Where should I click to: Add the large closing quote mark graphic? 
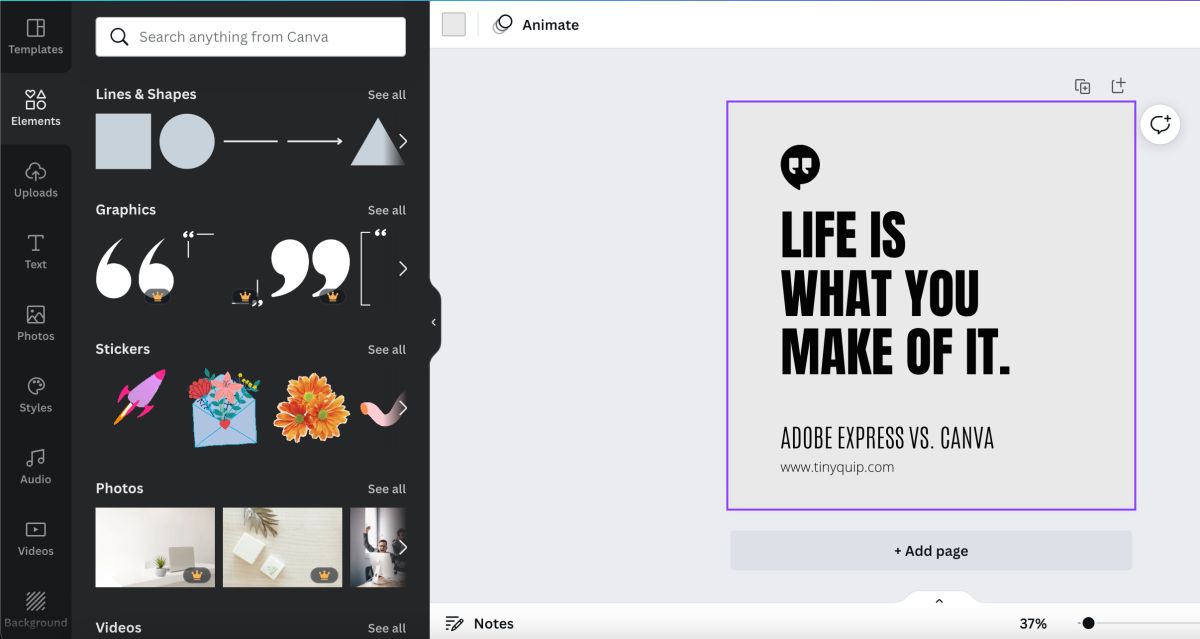(x=311, y=269)
